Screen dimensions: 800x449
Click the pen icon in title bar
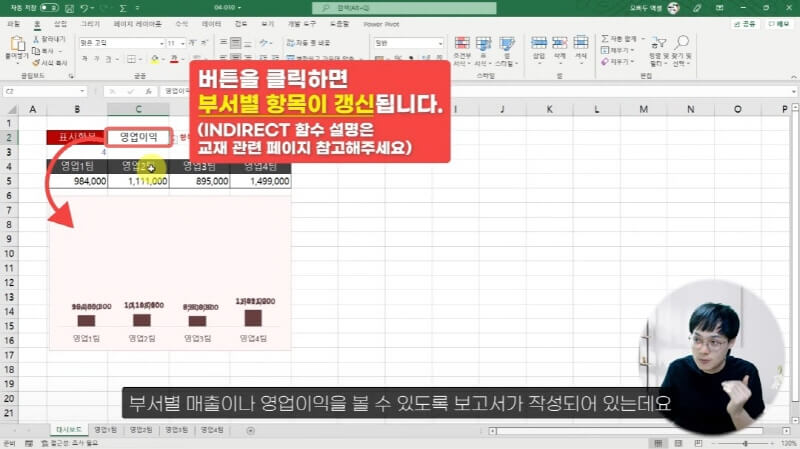pyautogui.click(x=697, y=8)
